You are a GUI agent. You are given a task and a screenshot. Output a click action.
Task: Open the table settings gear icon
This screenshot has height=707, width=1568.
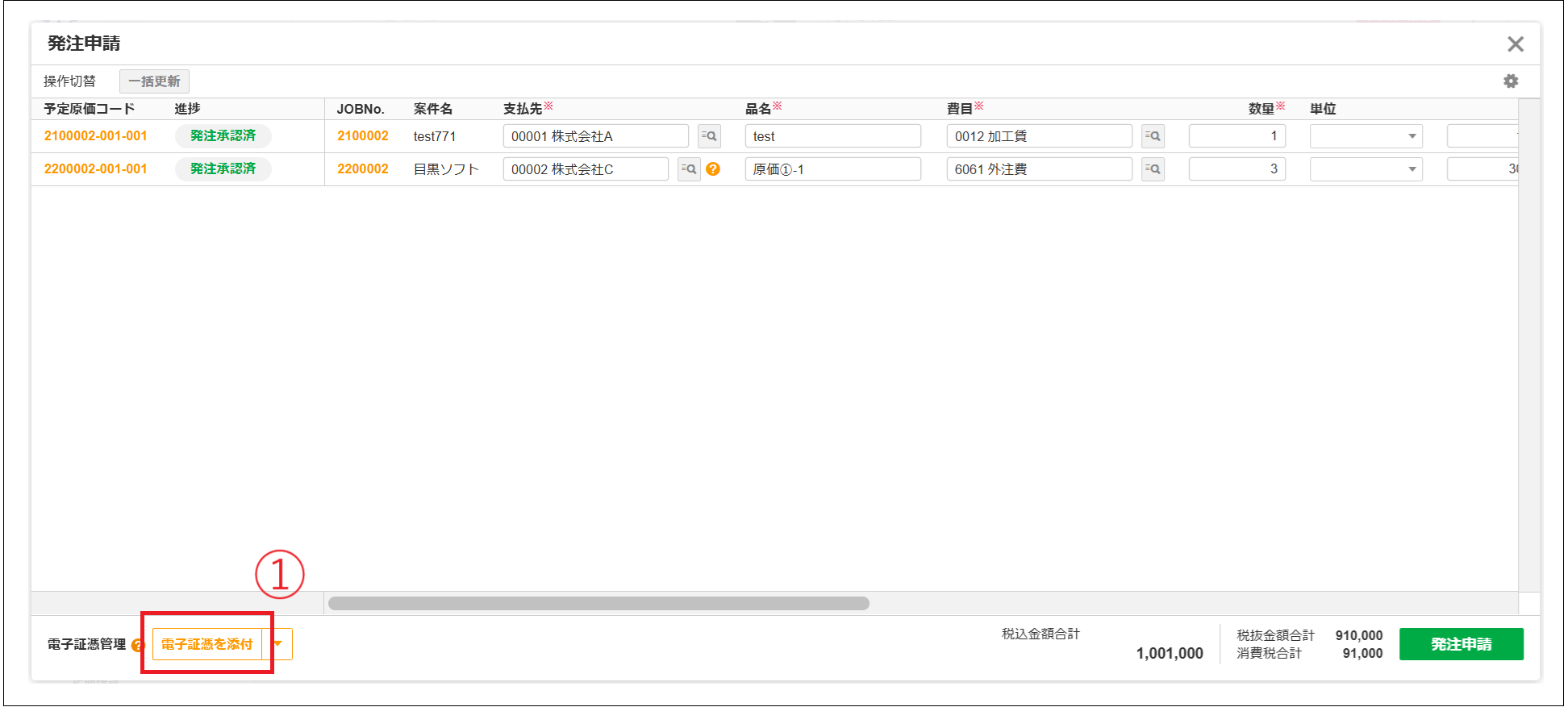click(1511, 81)
